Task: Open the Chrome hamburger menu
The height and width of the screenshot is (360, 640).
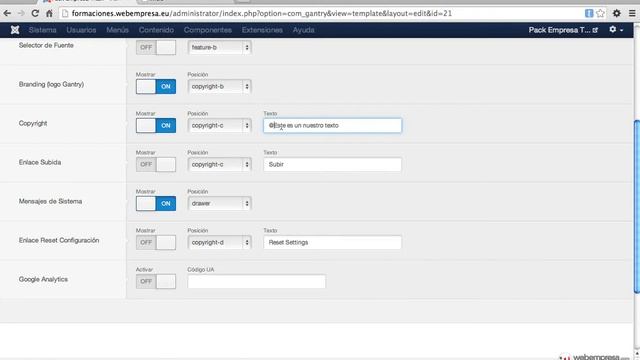Action: pos(632,13)
